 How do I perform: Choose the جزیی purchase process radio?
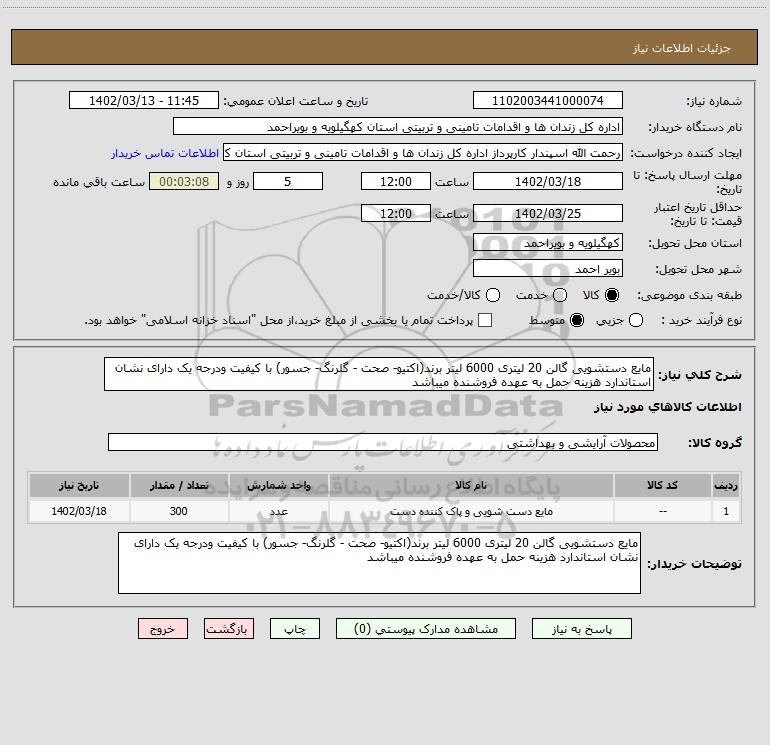(636, 320)
